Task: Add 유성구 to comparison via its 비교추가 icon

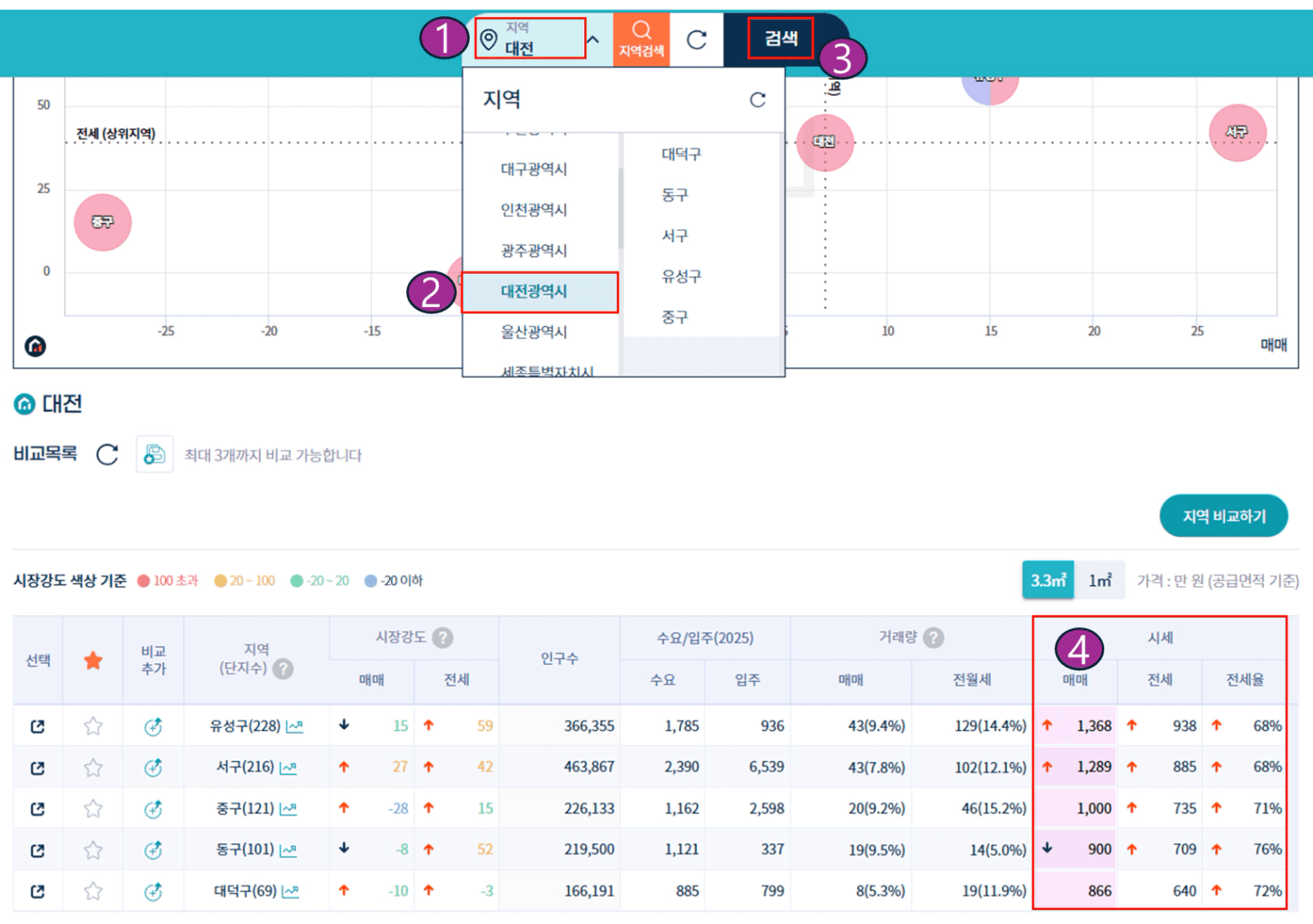Action: tap(153, 727)
